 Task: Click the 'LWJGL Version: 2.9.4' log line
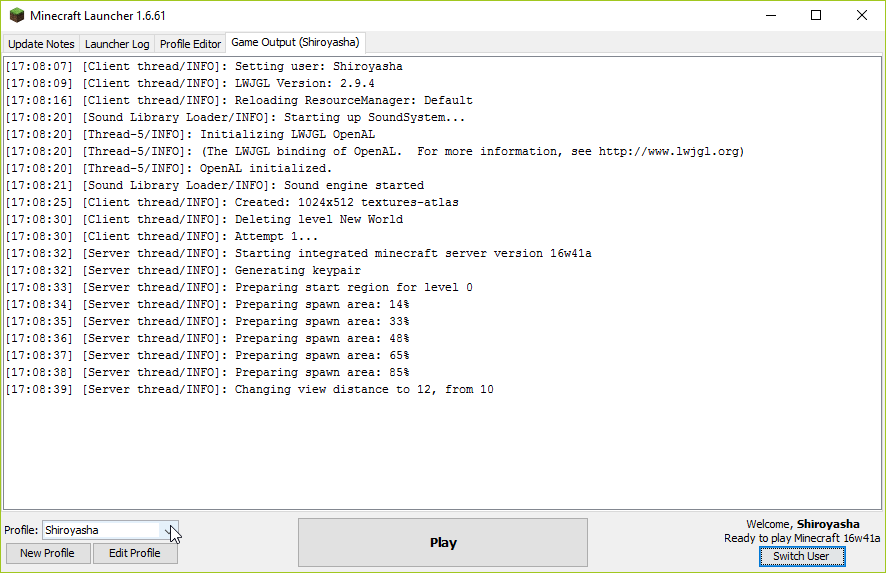(304, 83)
